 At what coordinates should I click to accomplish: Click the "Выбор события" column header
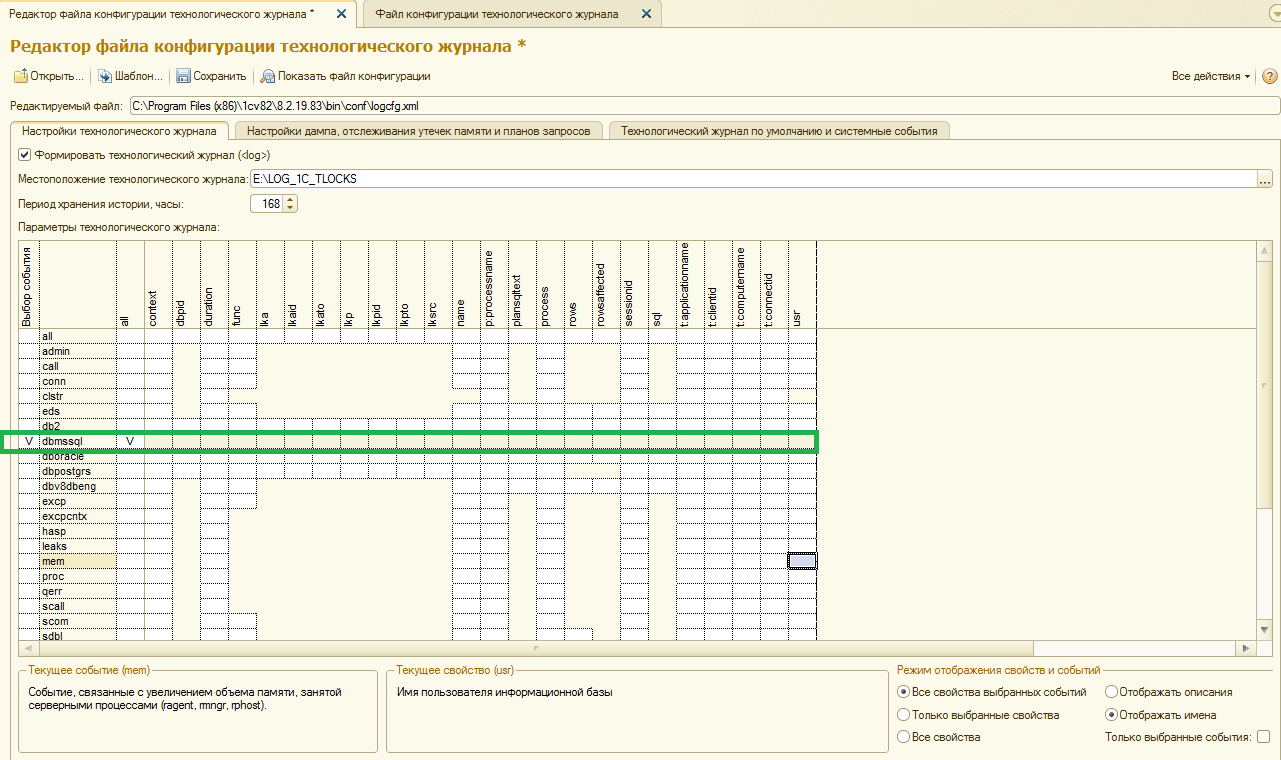[28, 285]
